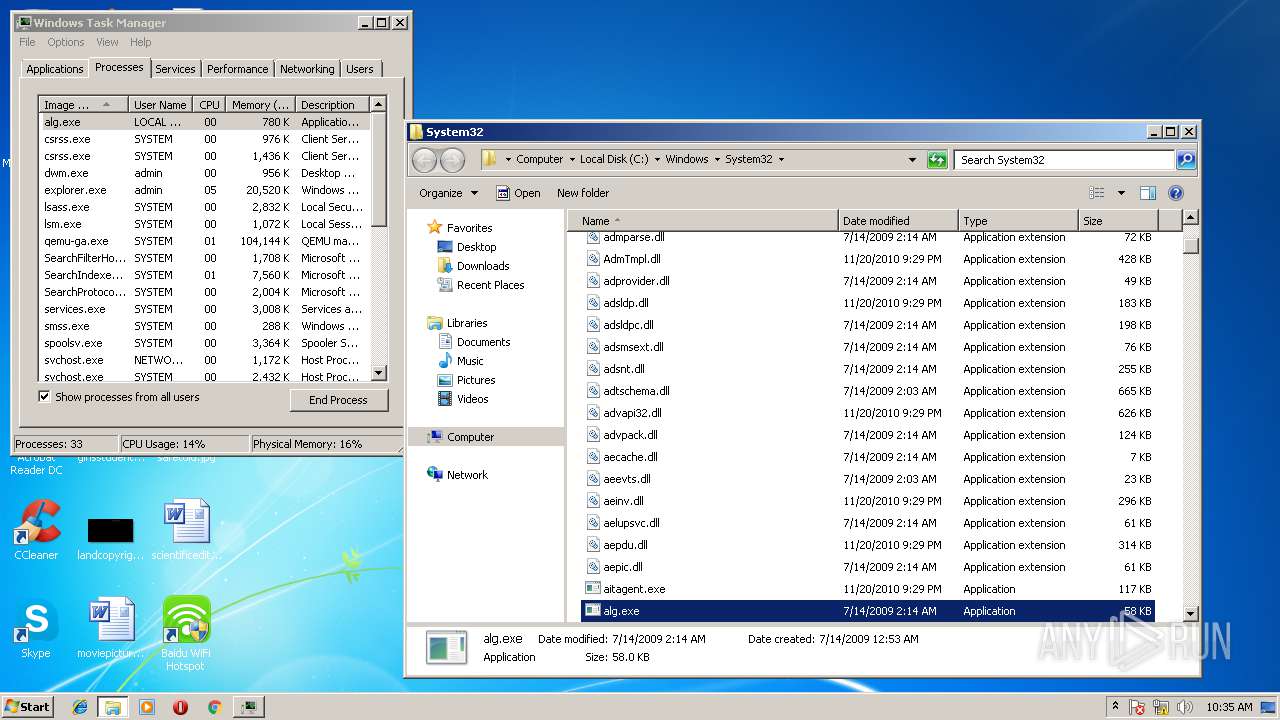
Task: Sort files by Date modified column
Action: click(x=898, y=221)
